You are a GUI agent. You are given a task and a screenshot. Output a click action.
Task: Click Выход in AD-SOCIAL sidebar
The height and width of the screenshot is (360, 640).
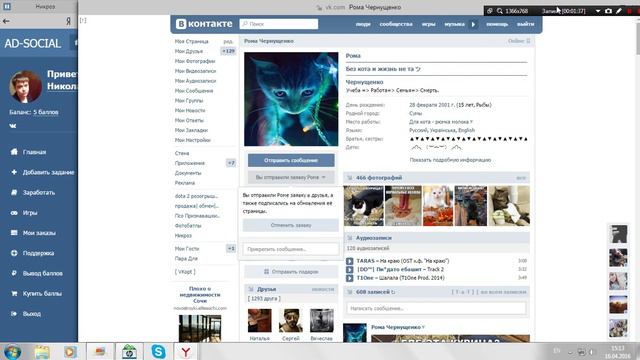pyautogui.click(x=31, y=314)
